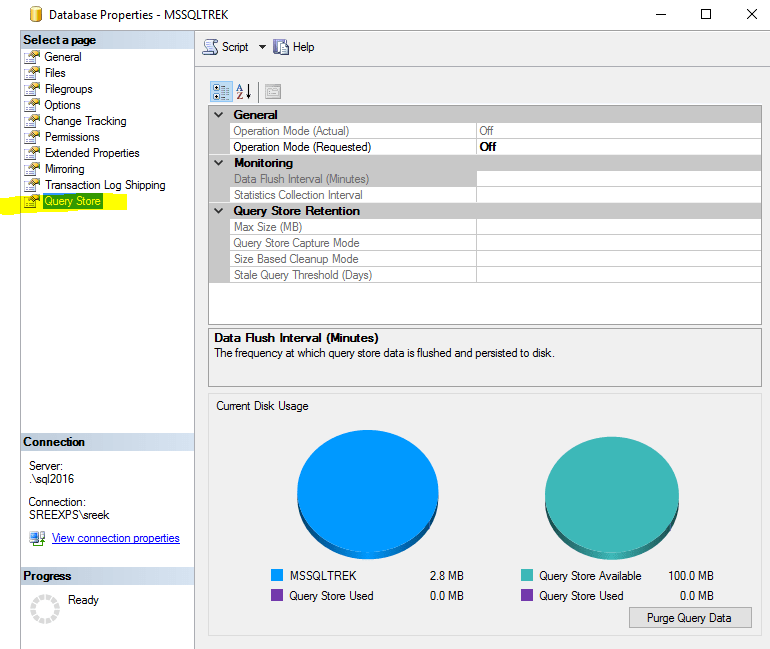Viewport: 770px width, 649px height.
Task: Open the Script dropdown arrow
Action: tap(262, 47)
